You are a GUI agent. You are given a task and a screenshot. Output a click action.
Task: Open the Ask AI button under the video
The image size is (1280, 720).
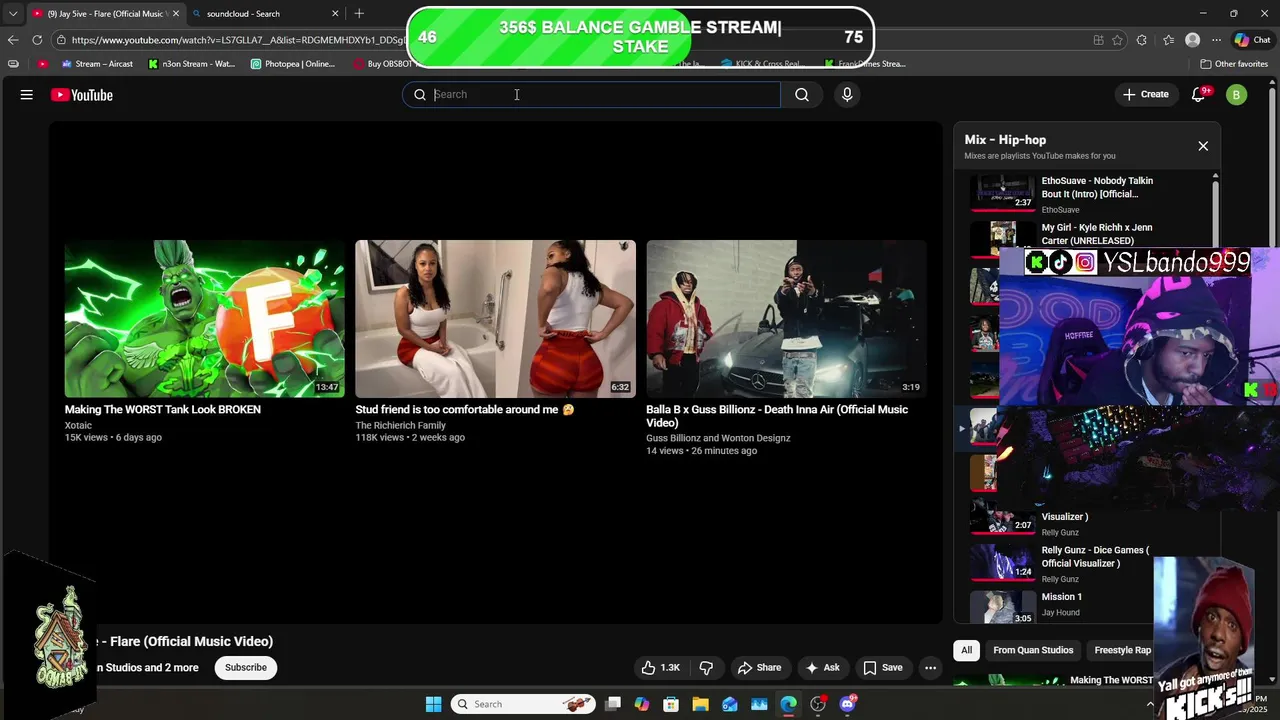pyautogui.click(x=822, y=668)
